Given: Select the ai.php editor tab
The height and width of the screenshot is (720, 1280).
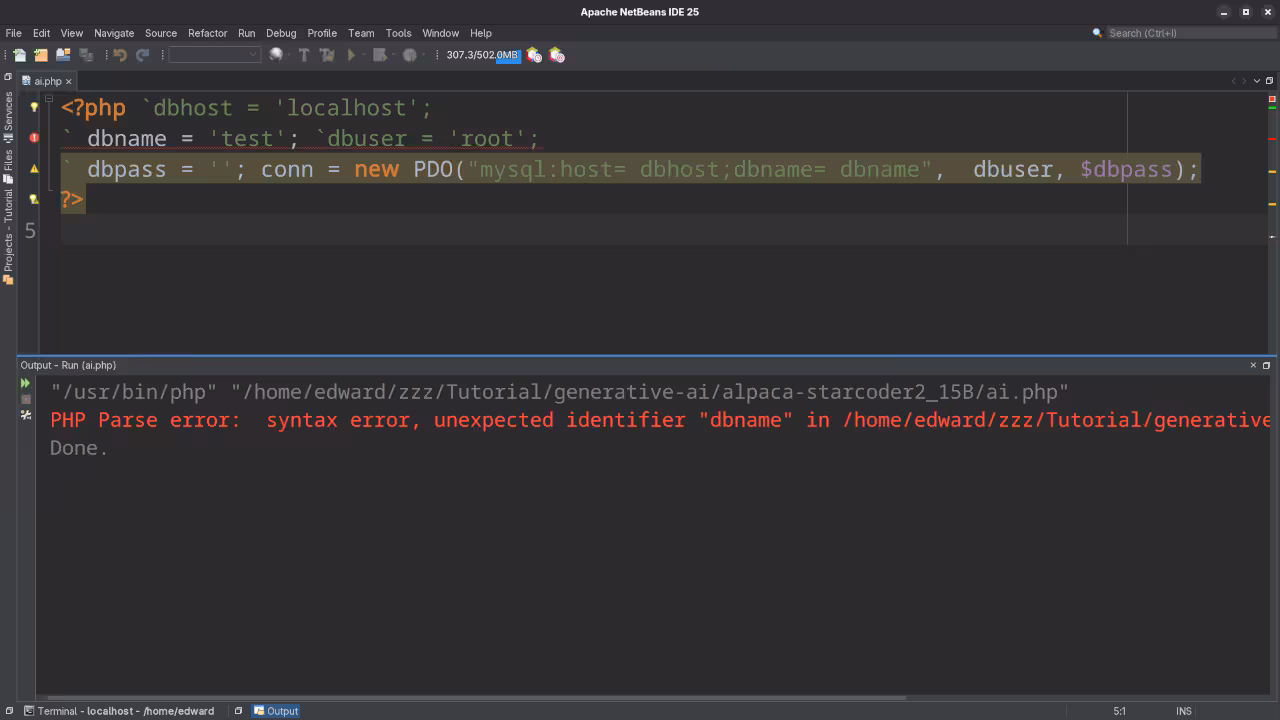Looking at the screenshot, I should (47, 81).
